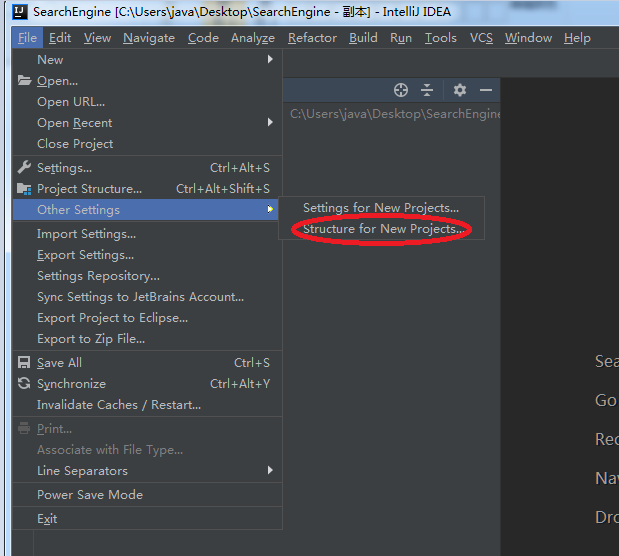Open the Window menu

click(x=528, y=38)
